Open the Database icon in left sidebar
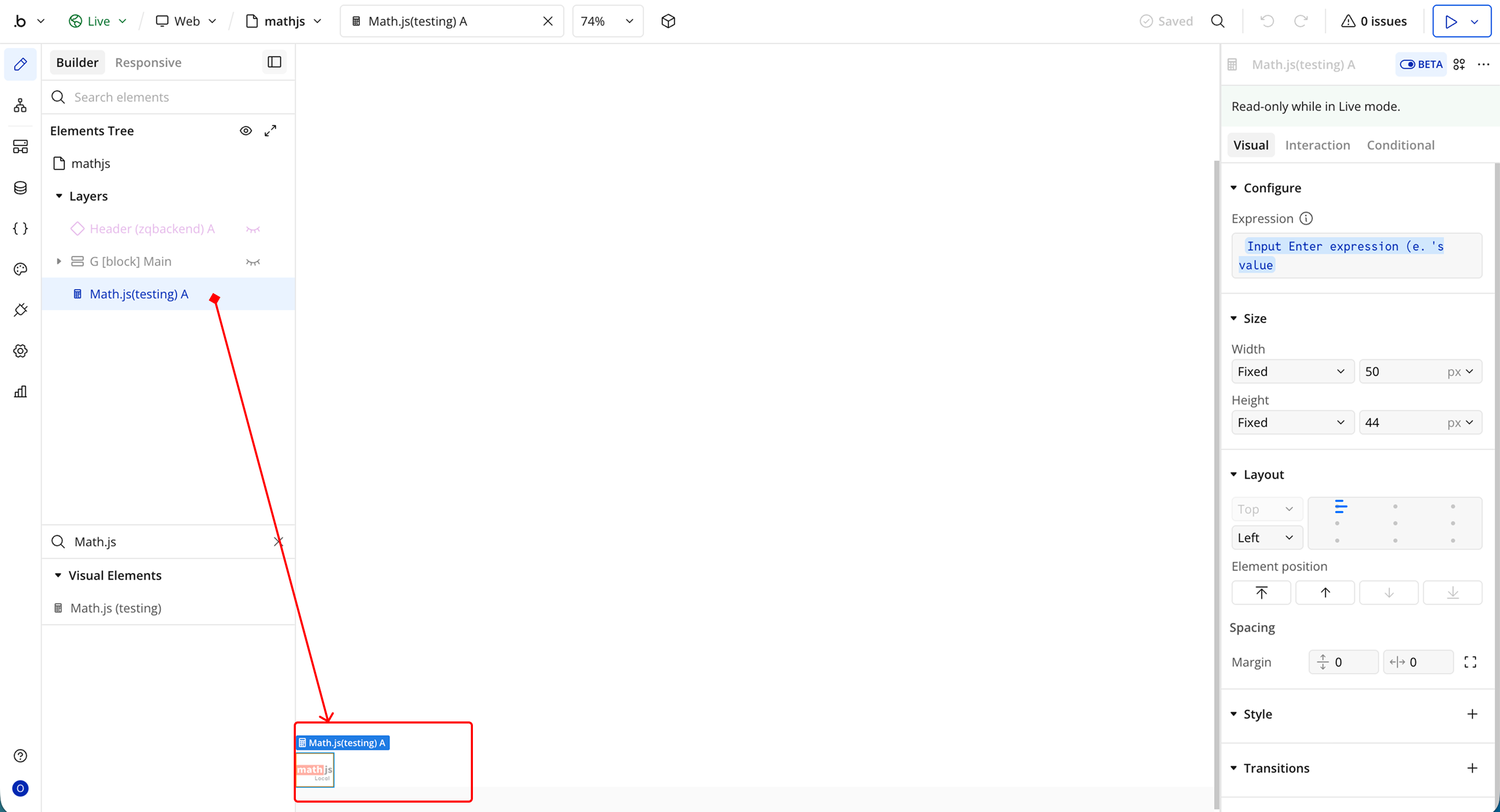1500x812 pixels. pos(20,187)
